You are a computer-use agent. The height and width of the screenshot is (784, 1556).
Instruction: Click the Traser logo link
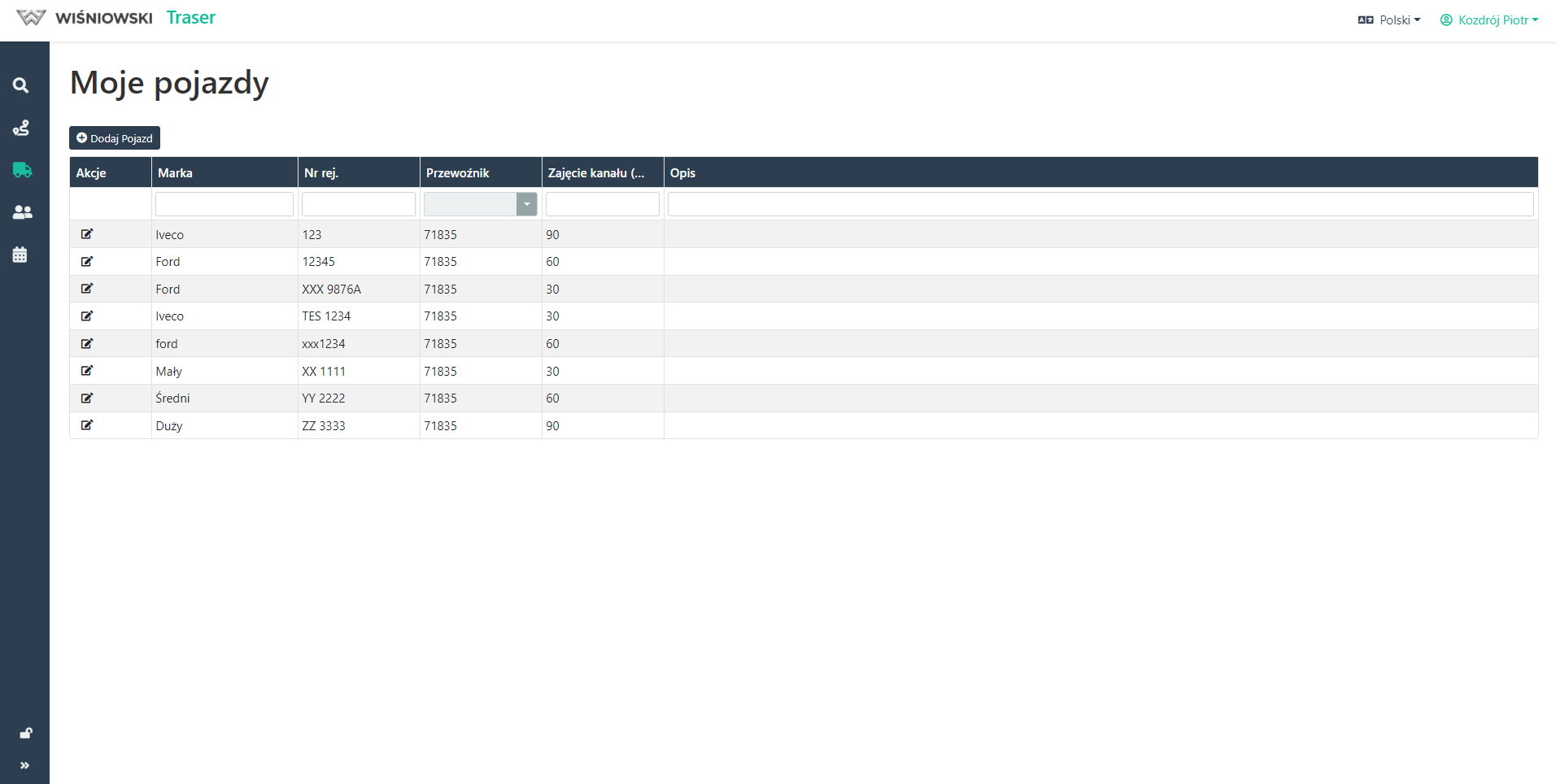(x=190, y=18)
